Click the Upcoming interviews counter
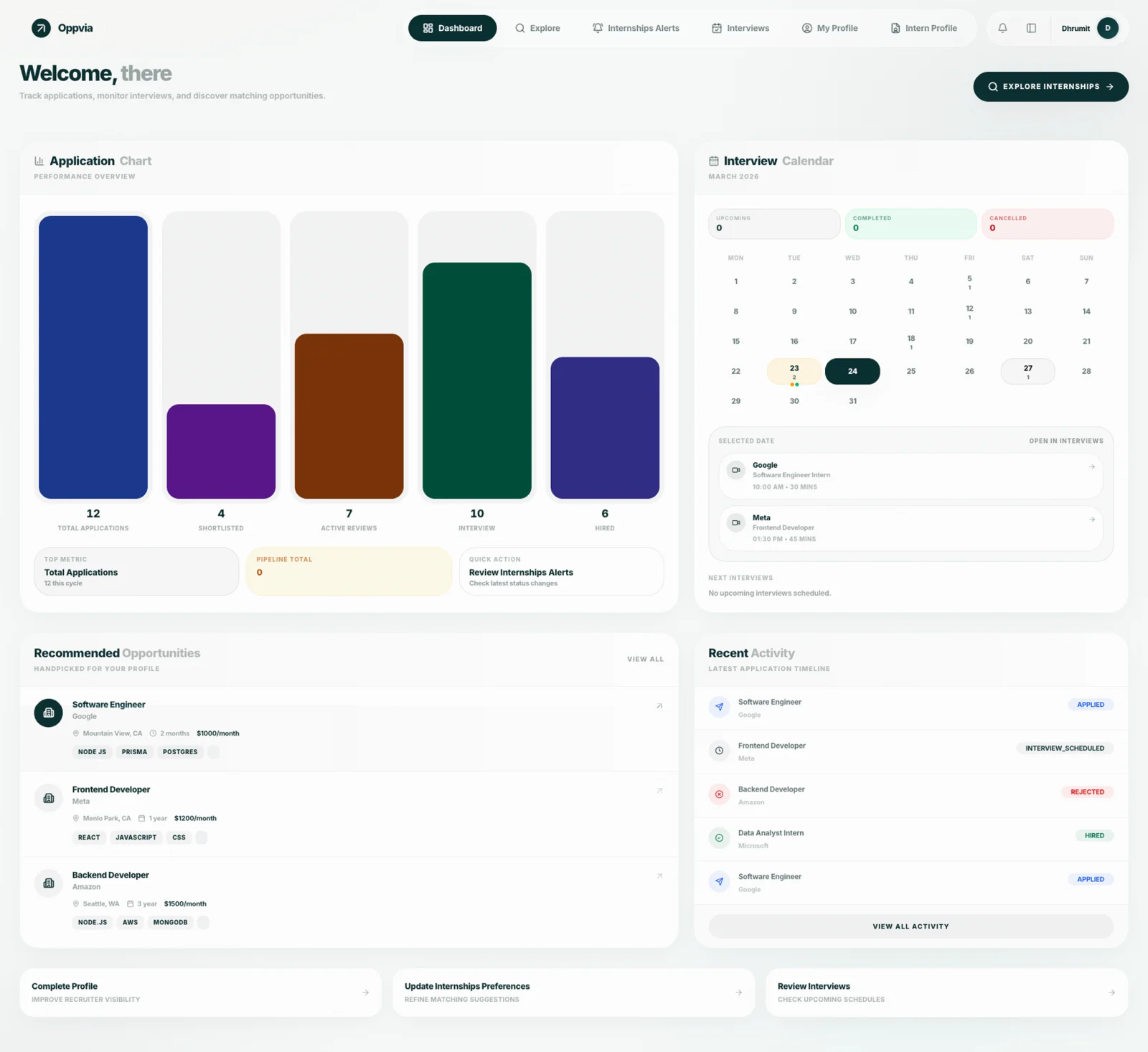Screen dimensions: 1148x1052 [x=774, y=224]
